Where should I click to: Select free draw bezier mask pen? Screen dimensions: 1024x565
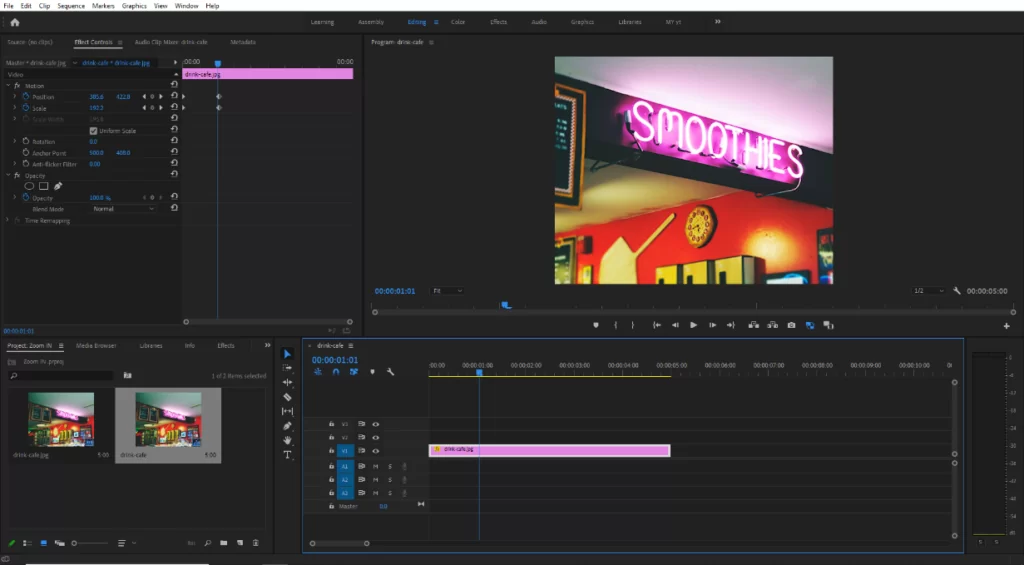click(58, 186)
